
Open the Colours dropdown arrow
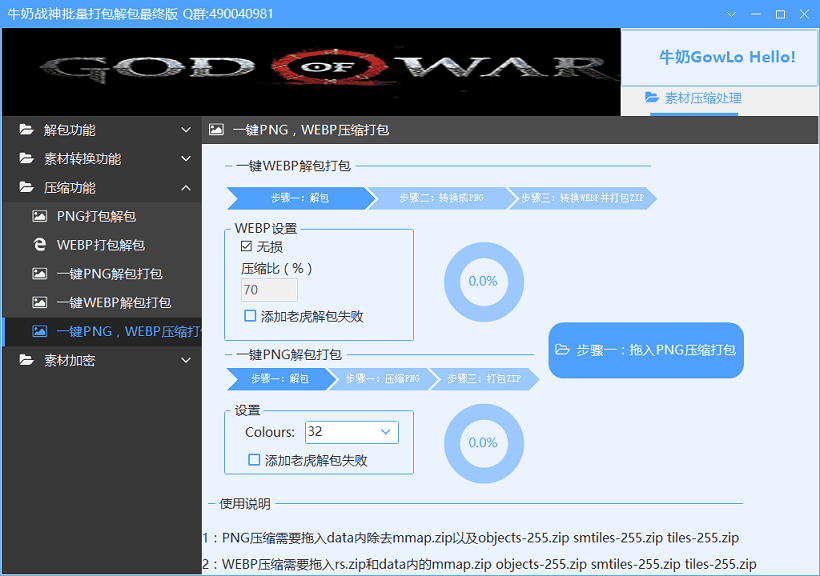pos(386,432)
